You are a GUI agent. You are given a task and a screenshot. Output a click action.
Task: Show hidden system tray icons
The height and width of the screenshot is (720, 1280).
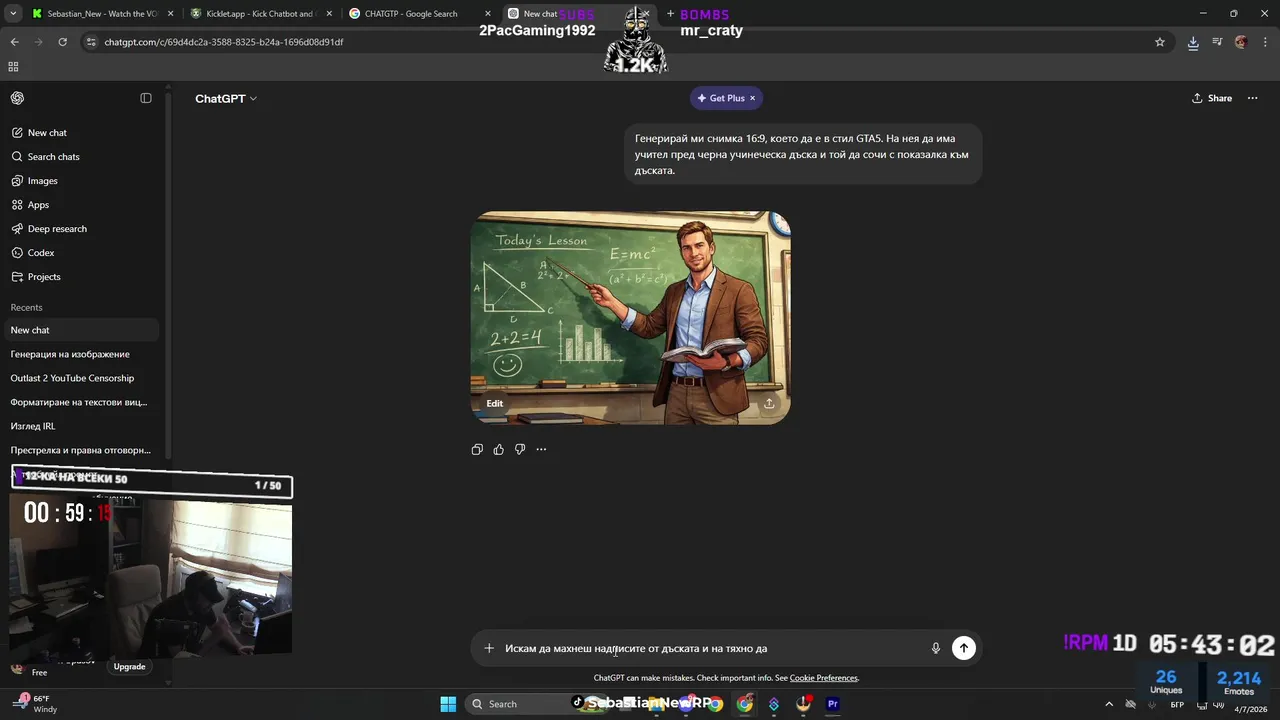(x=1109, y=704)
